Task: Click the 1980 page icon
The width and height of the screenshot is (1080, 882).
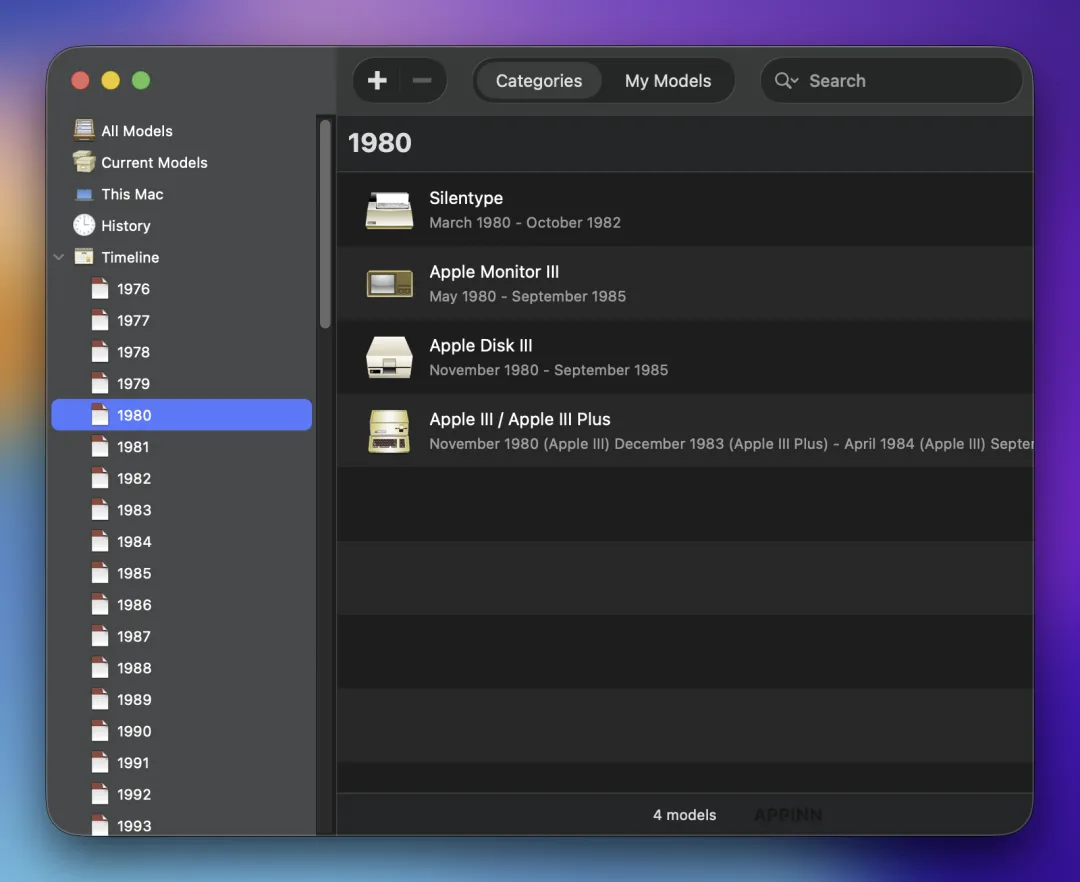Action: coord(100,414)
